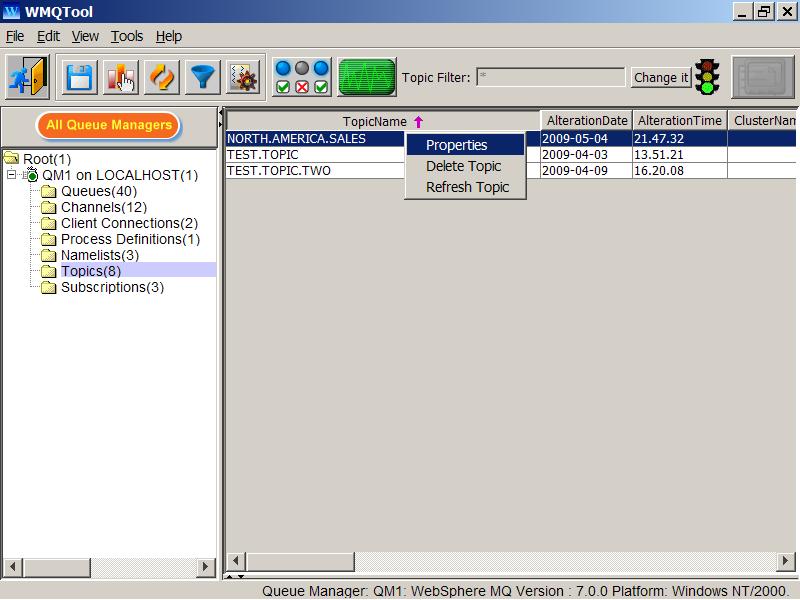Select Topics(8) in the tree

[91, 271]
